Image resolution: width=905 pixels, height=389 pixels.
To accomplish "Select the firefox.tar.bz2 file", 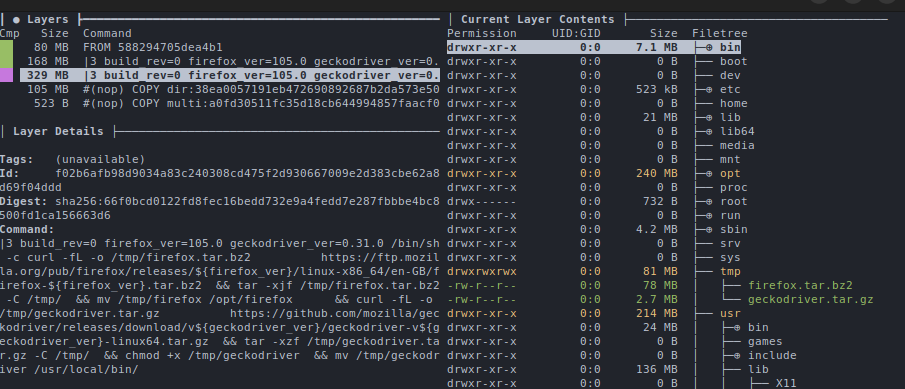I will [x=800, y=286].
